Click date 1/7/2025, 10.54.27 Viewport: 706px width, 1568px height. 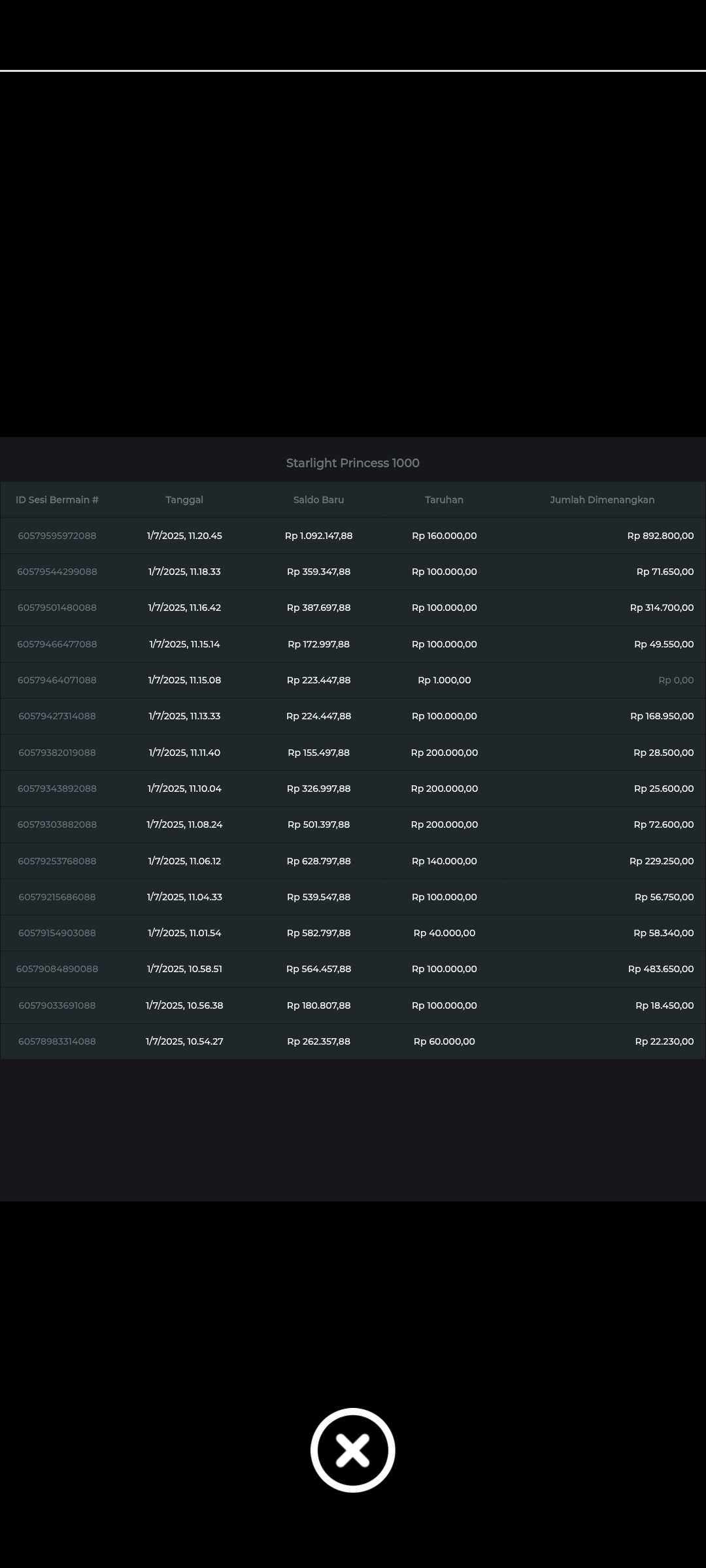tap(184, 1041)
